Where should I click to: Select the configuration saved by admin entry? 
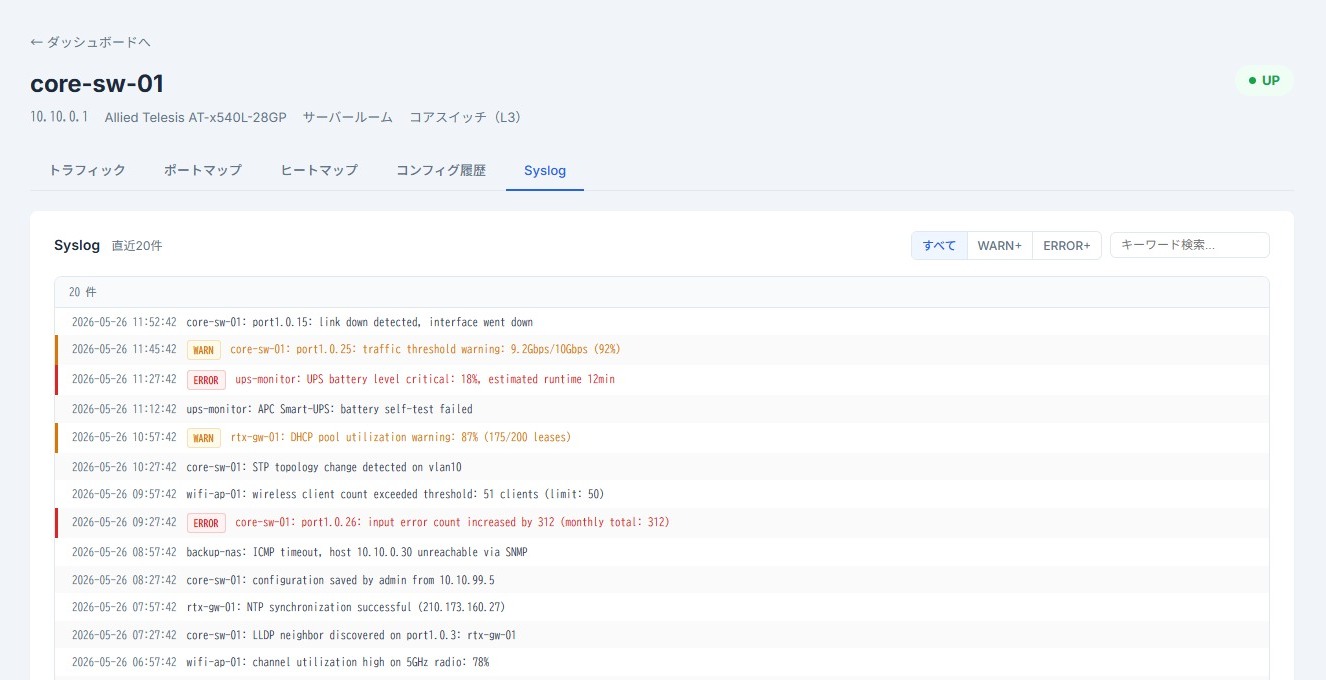pos(662,580)
